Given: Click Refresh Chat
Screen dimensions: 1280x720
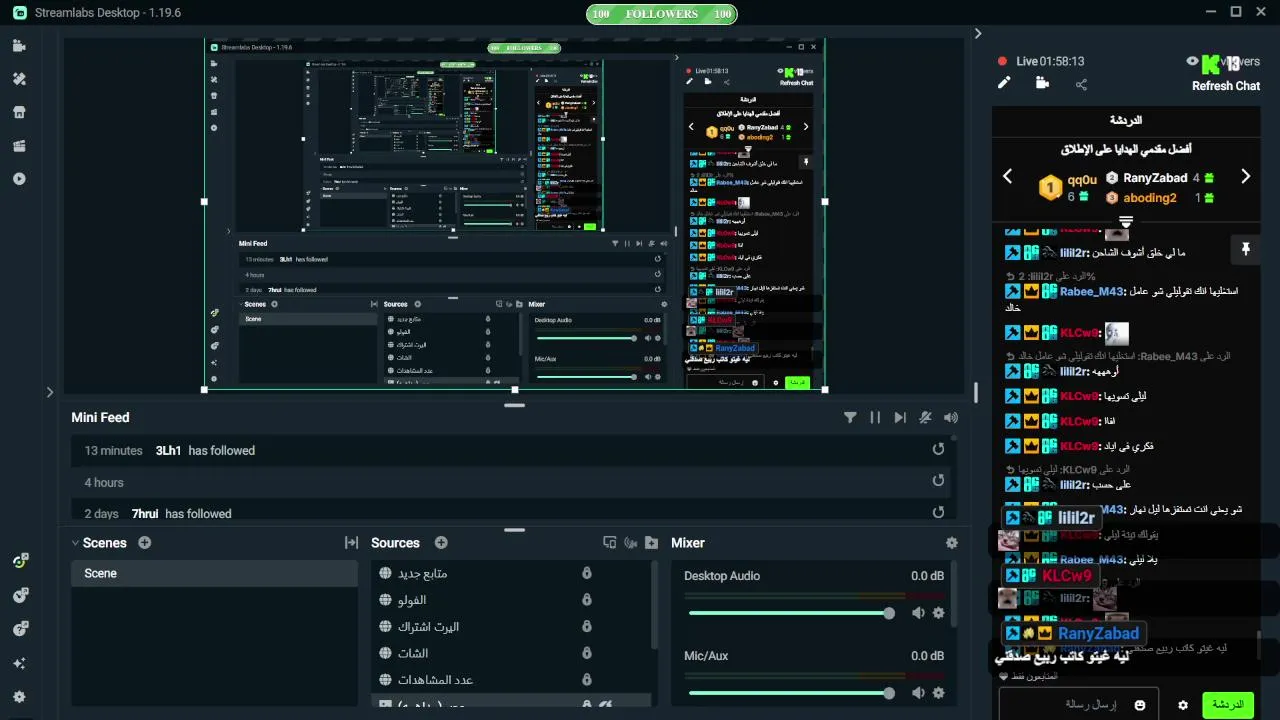Looking at the screenshot, I should click(x=1225, y=86).
